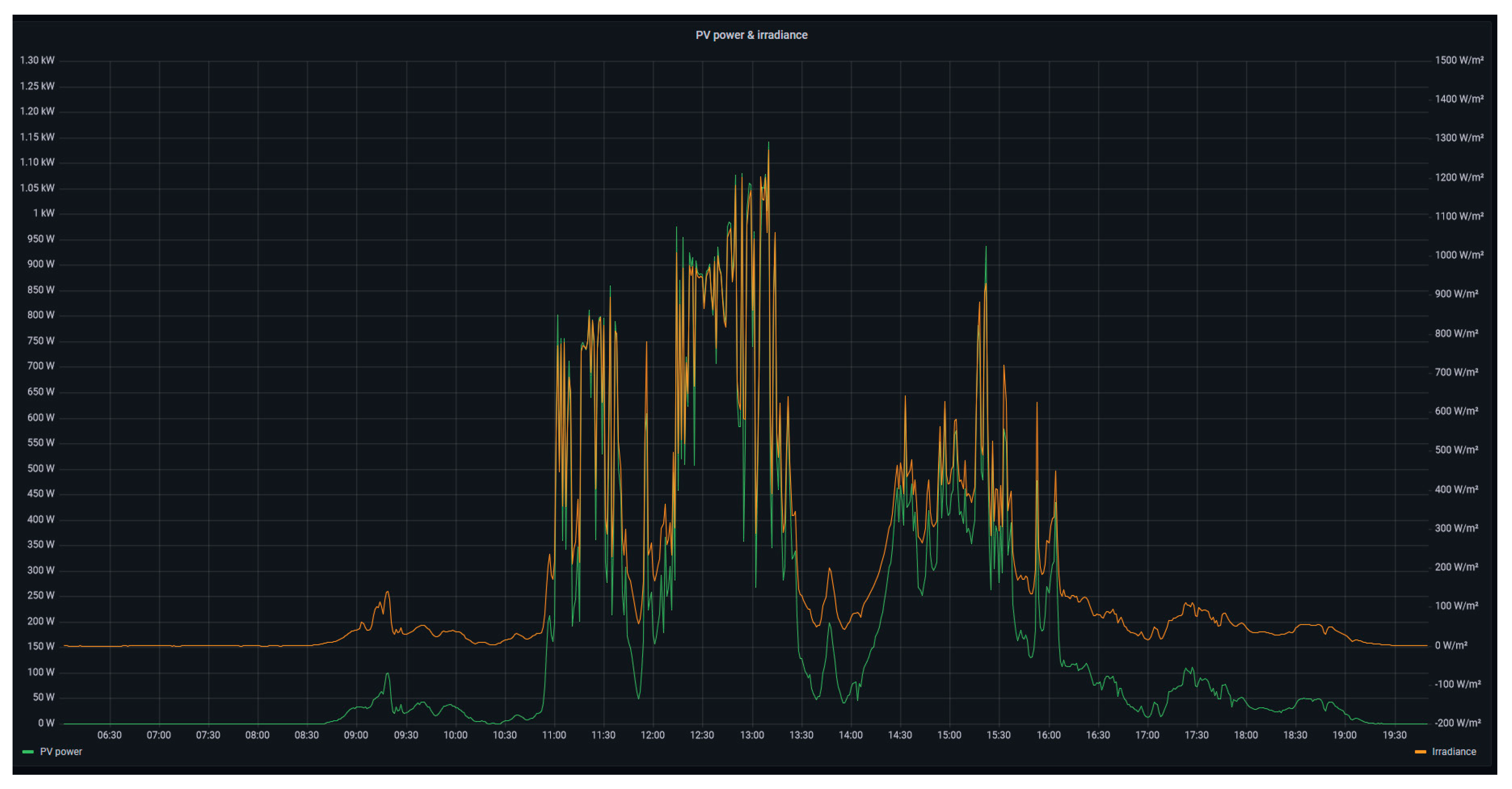The height and width of the screenshot is (789, 1512).
Task: Click the 06:30 time axis label
Action: pyautogui.click(x=109, y=735)
